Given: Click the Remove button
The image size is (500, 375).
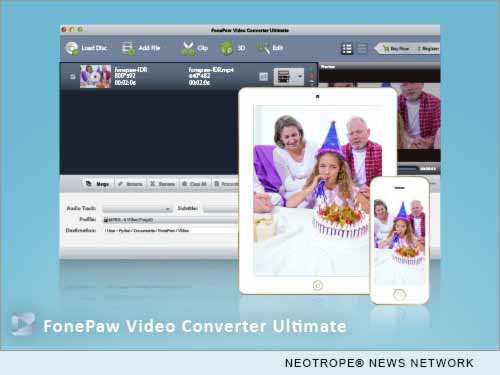Looking at the screenshot, I should (x=162, y=184).
